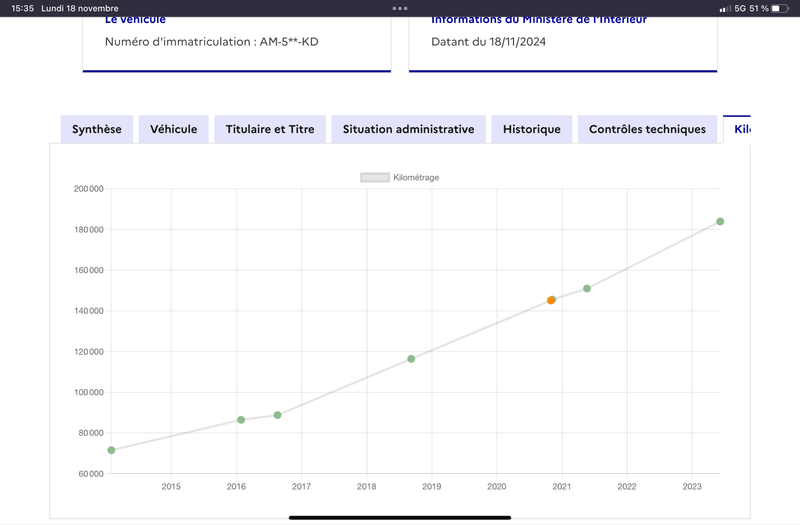Image resolution: width=800 pixels, height=525 pixels.
Task: Open the Contrôles techniques tab
Action: [x=647, y=129]
